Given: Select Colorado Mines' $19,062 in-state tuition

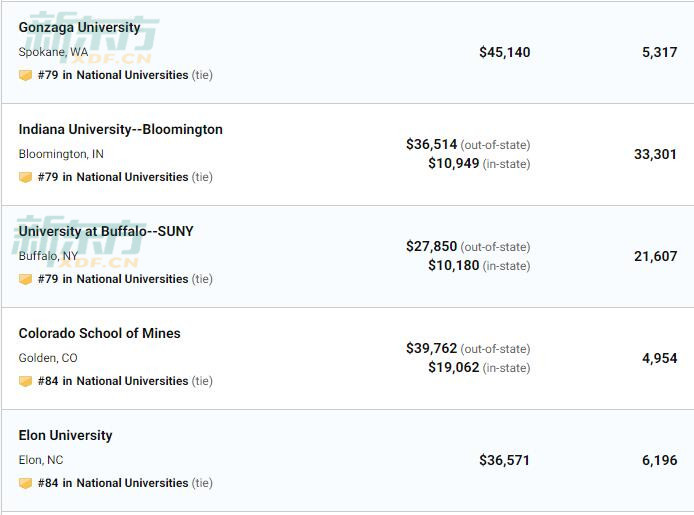Looking at the screenshot, I should [453, 367].
